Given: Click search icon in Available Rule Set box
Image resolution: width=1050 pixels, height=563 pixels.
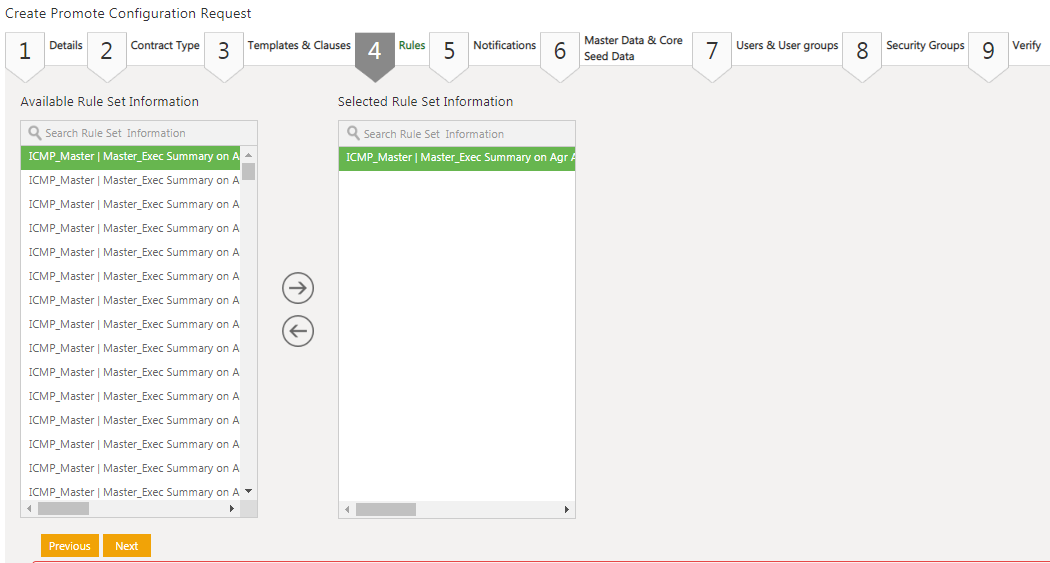Looking at the screenshot, I should click(35, 133).
